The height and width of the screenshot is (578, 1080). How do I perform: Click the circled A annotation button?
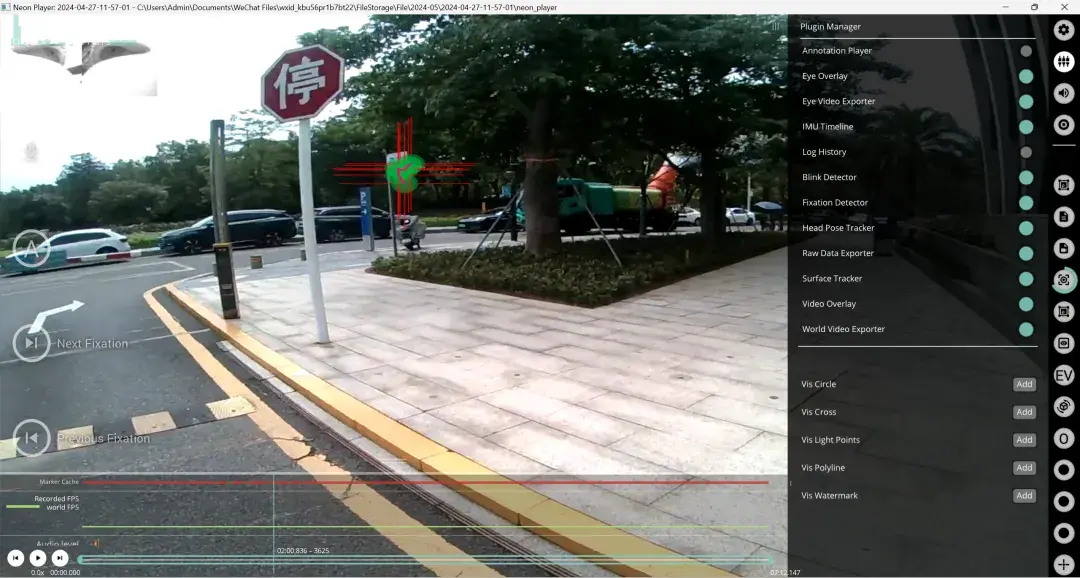tap(31, 249)
